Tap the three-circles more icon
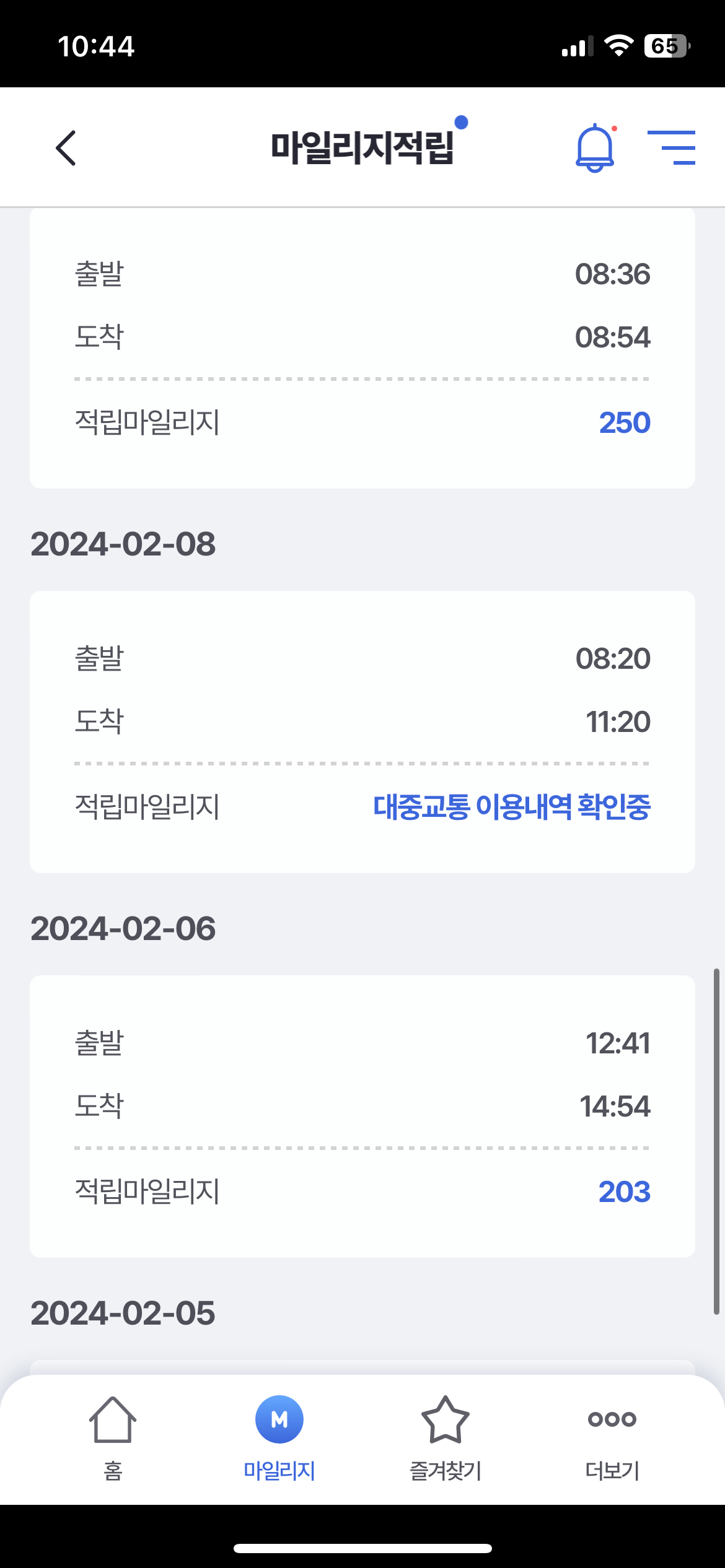Image resolution: width=725 pixels, height=1568 pixels. pyautogui.click(x=612, y=1419)
